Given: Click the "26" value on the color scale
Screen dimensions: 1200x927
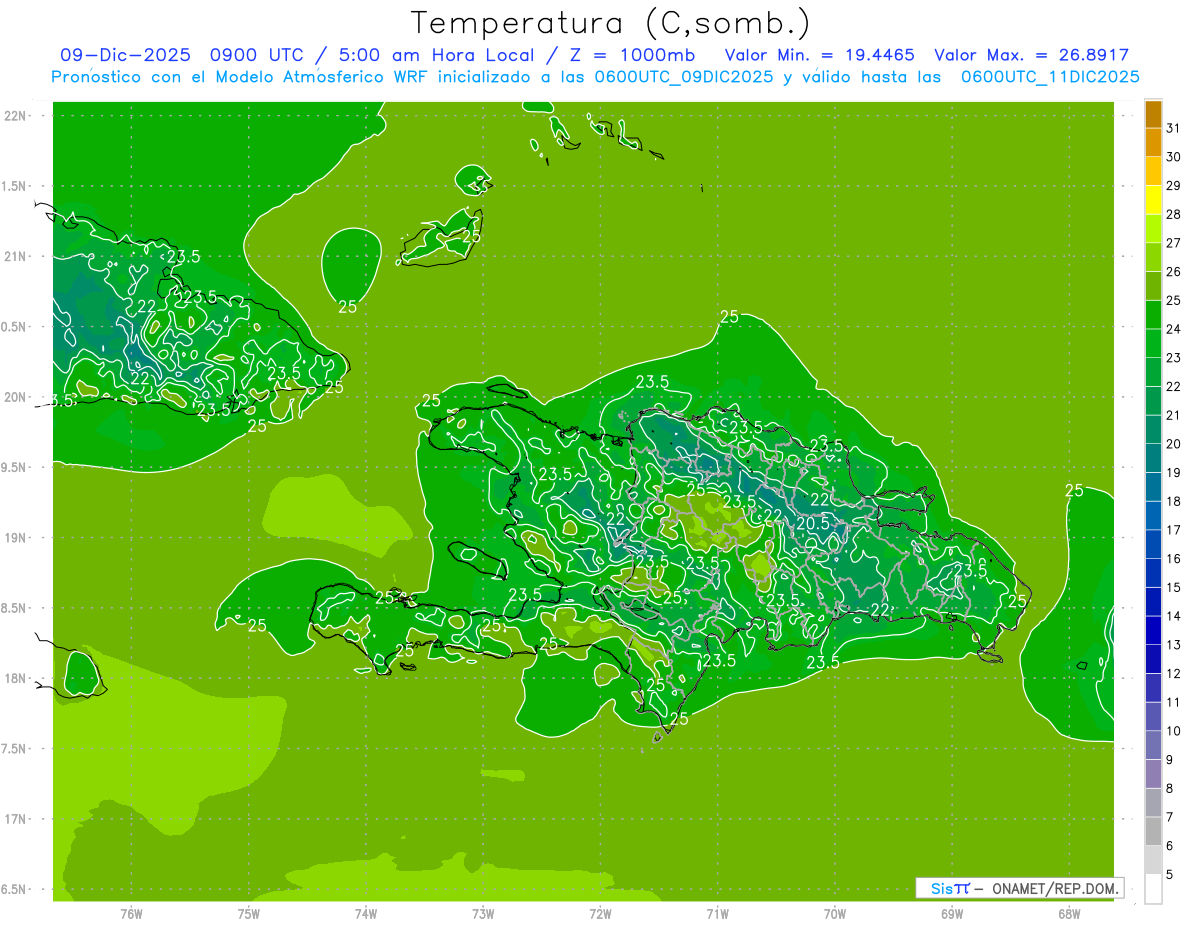Looking at the screenshot, I should click(1174, 272).
